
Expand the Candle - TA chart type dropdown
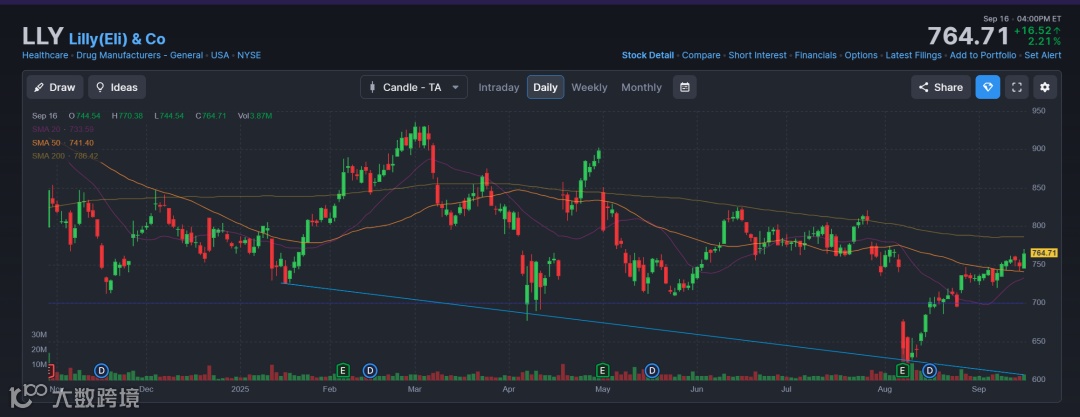(414, 87)
